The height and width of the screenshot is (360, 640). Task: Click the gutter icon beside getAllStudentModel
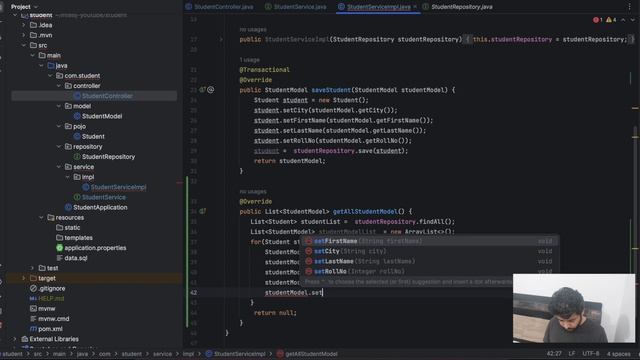tap(202, 211)
